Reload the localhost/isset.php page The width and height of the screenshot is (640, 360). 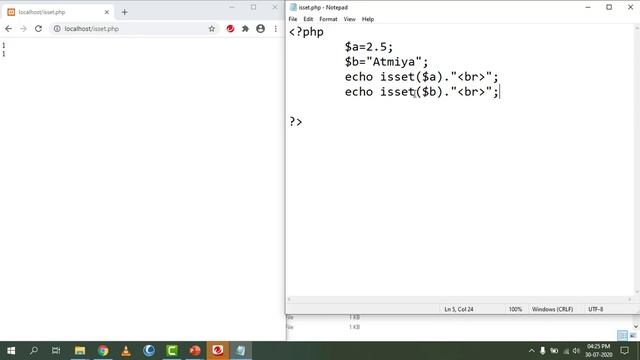(x=38, y=29)
